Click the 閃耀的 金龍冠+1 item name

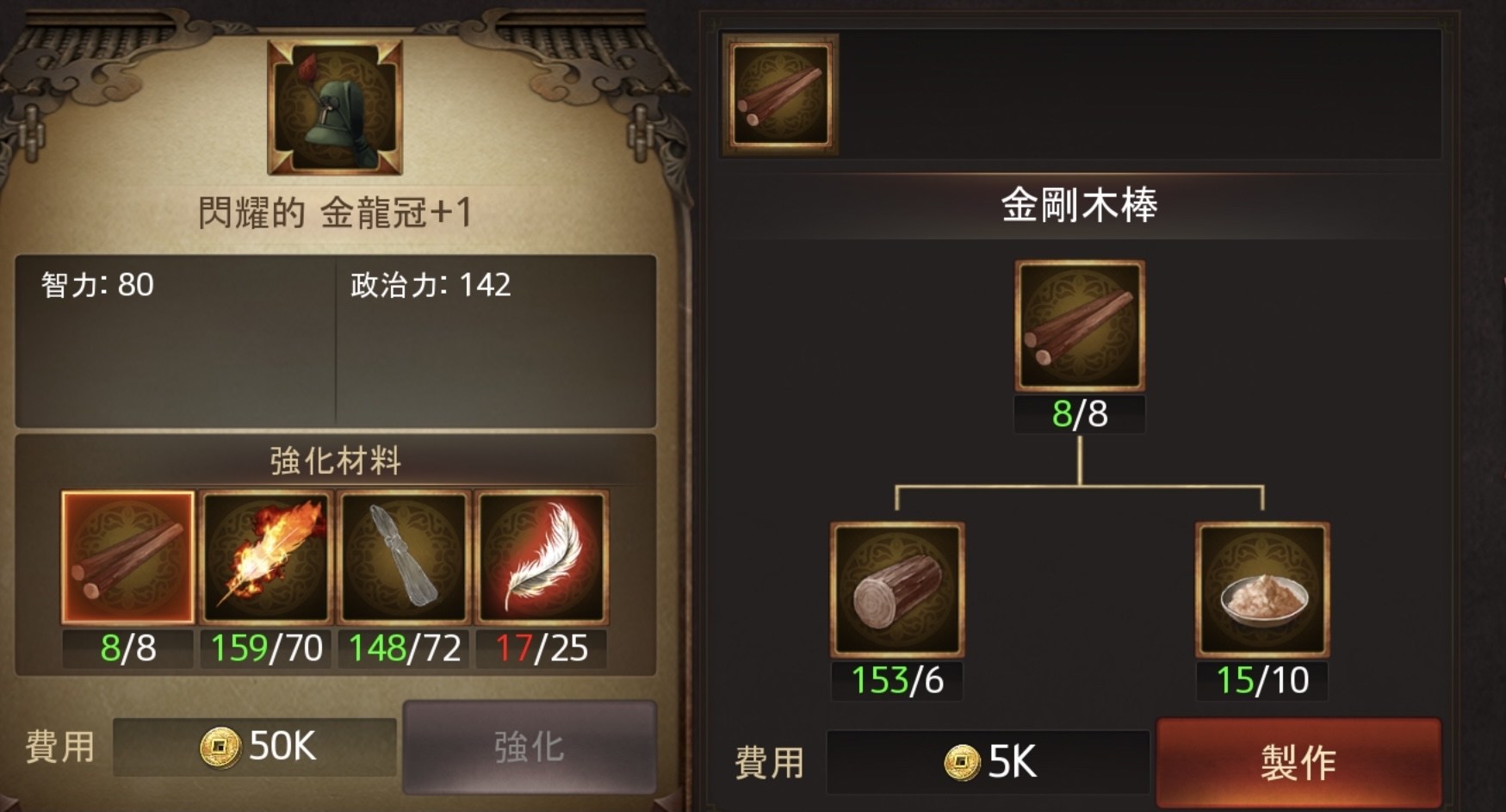[x=335, y=212]
